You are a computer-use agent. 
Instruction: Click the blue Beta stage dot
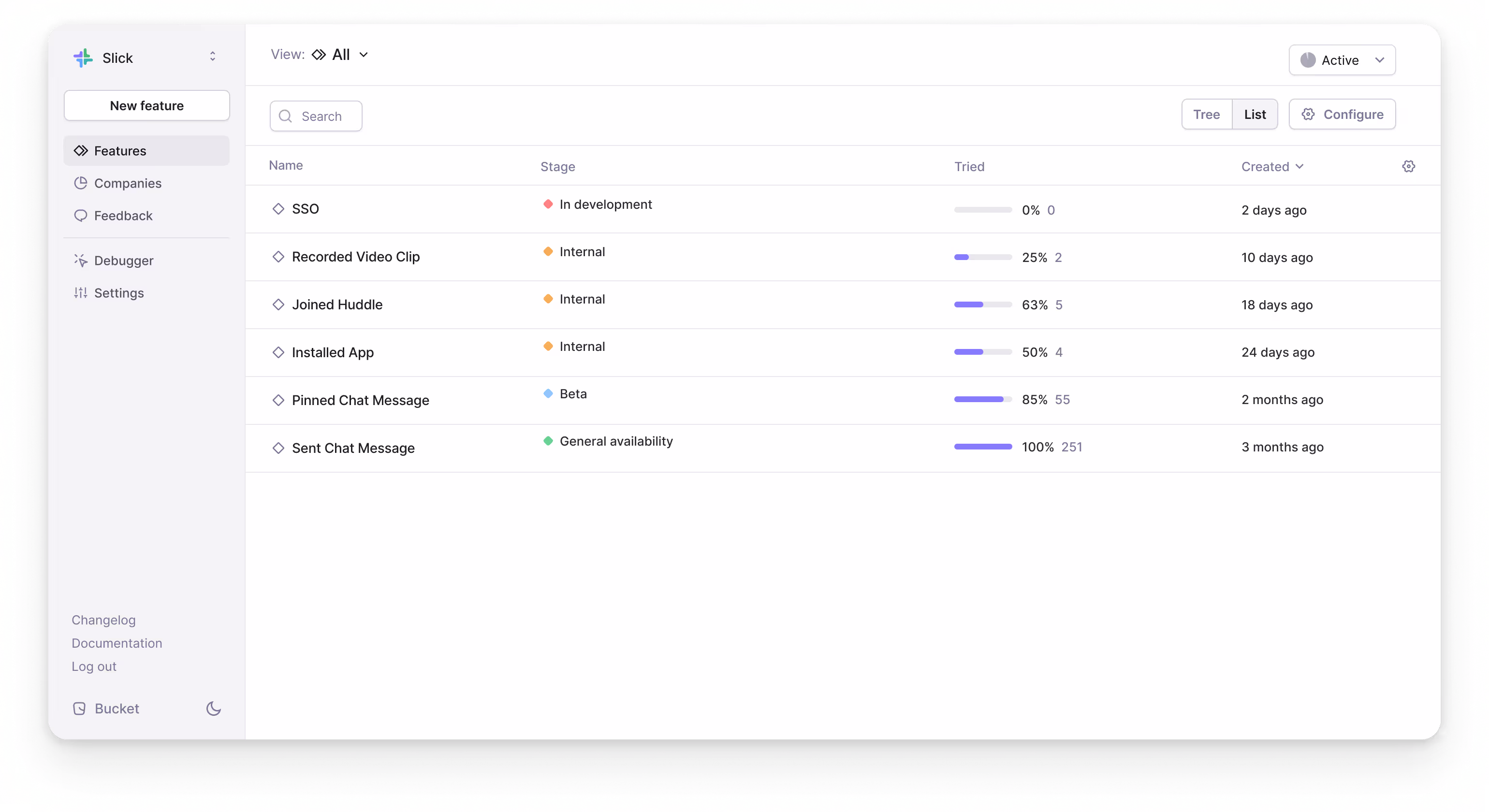(547, 393)
